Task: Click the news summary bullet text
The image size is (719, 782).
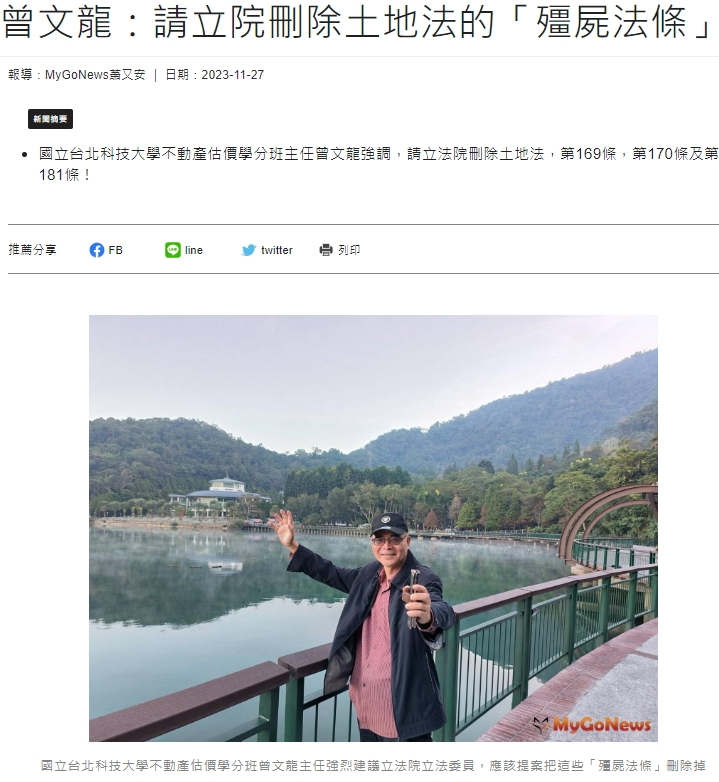Action: 378,164
